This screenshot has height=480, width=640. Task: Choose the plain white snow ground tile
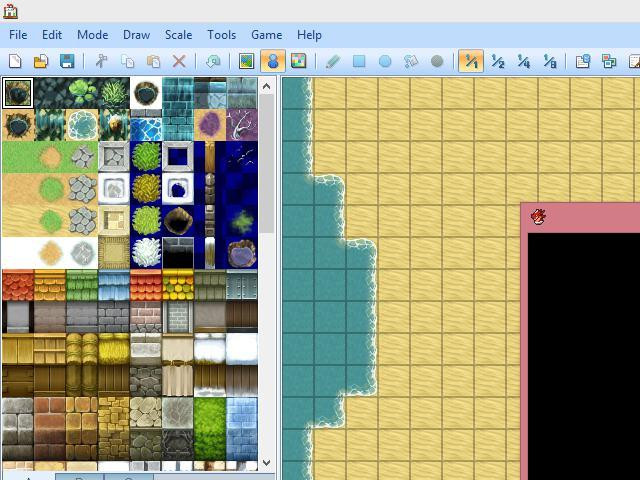(x=18, y=253)
